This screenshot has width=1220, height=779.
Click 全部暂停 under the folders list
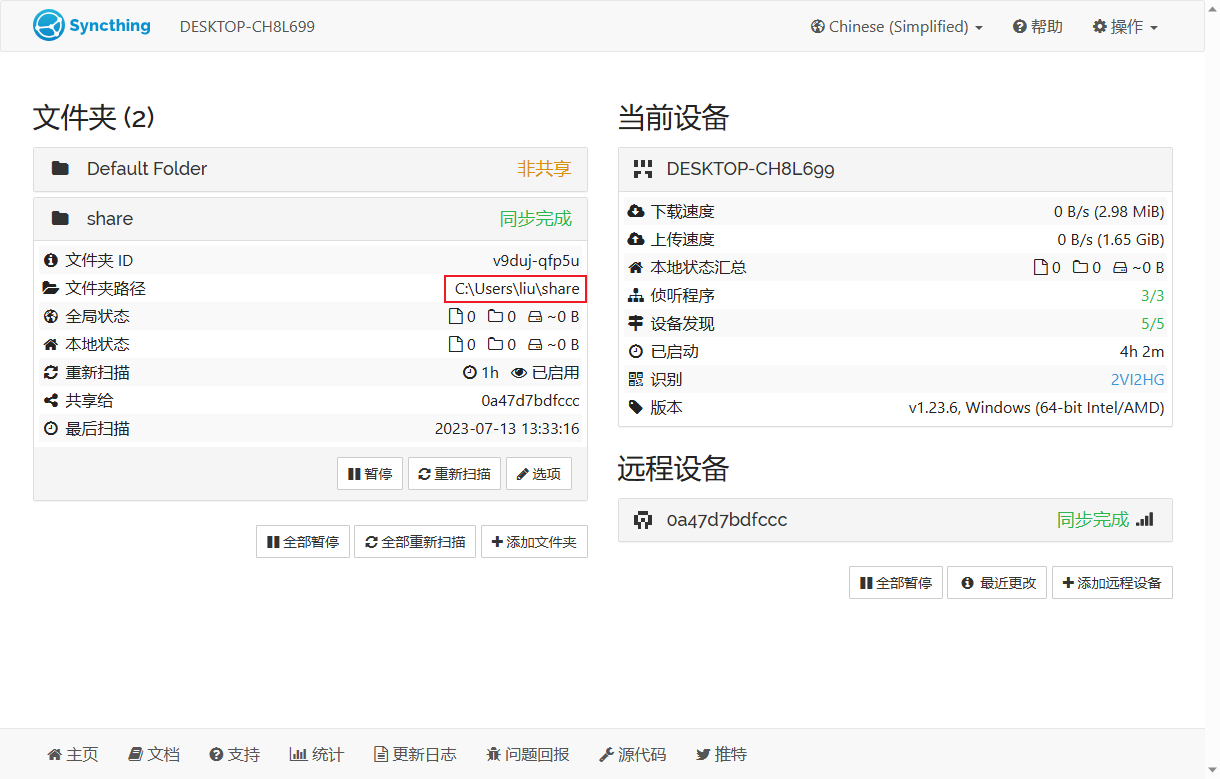pyautogui.click(x=303, y=542)
